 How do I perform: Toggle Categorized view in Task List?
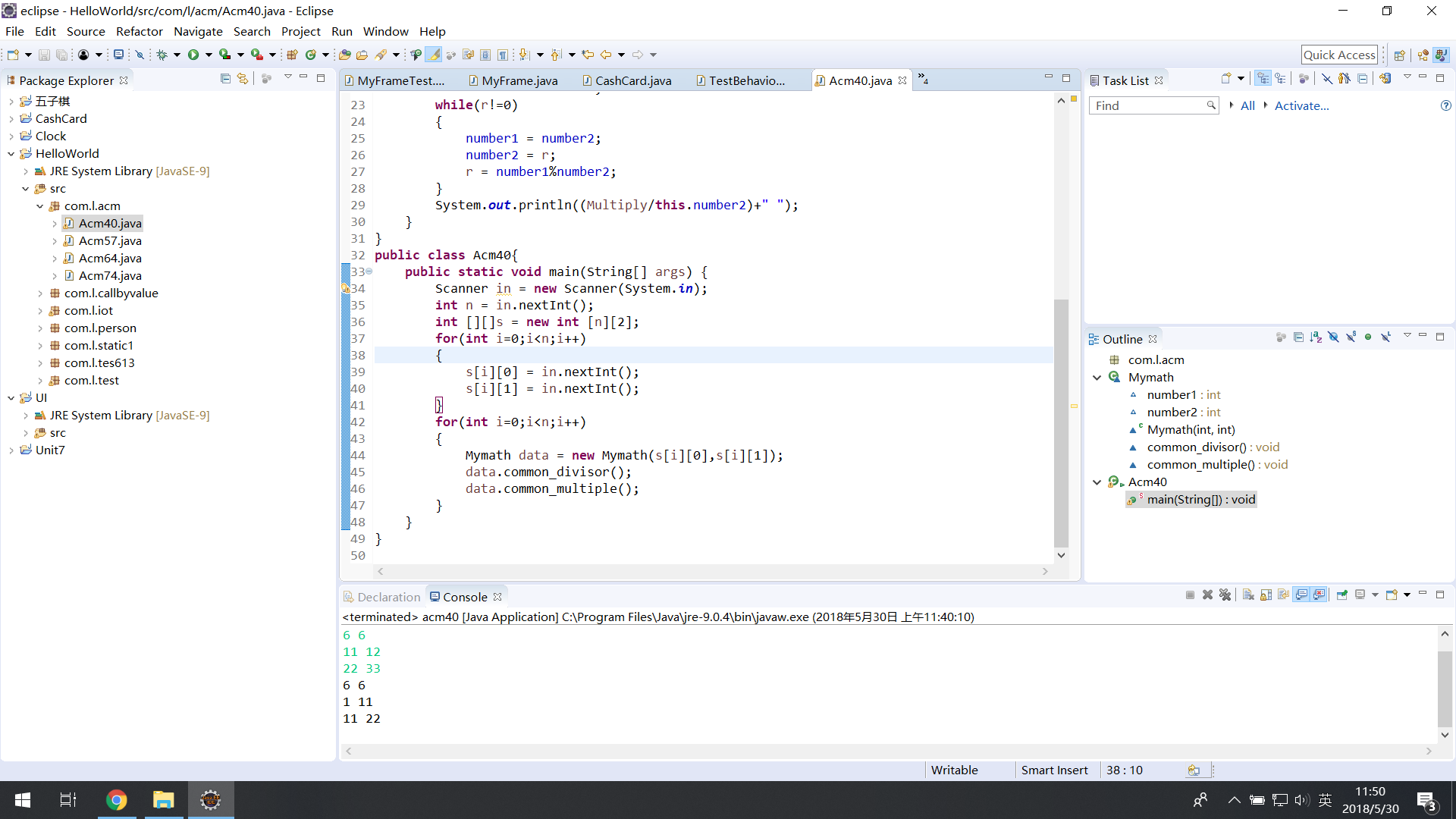point(1263,79)
